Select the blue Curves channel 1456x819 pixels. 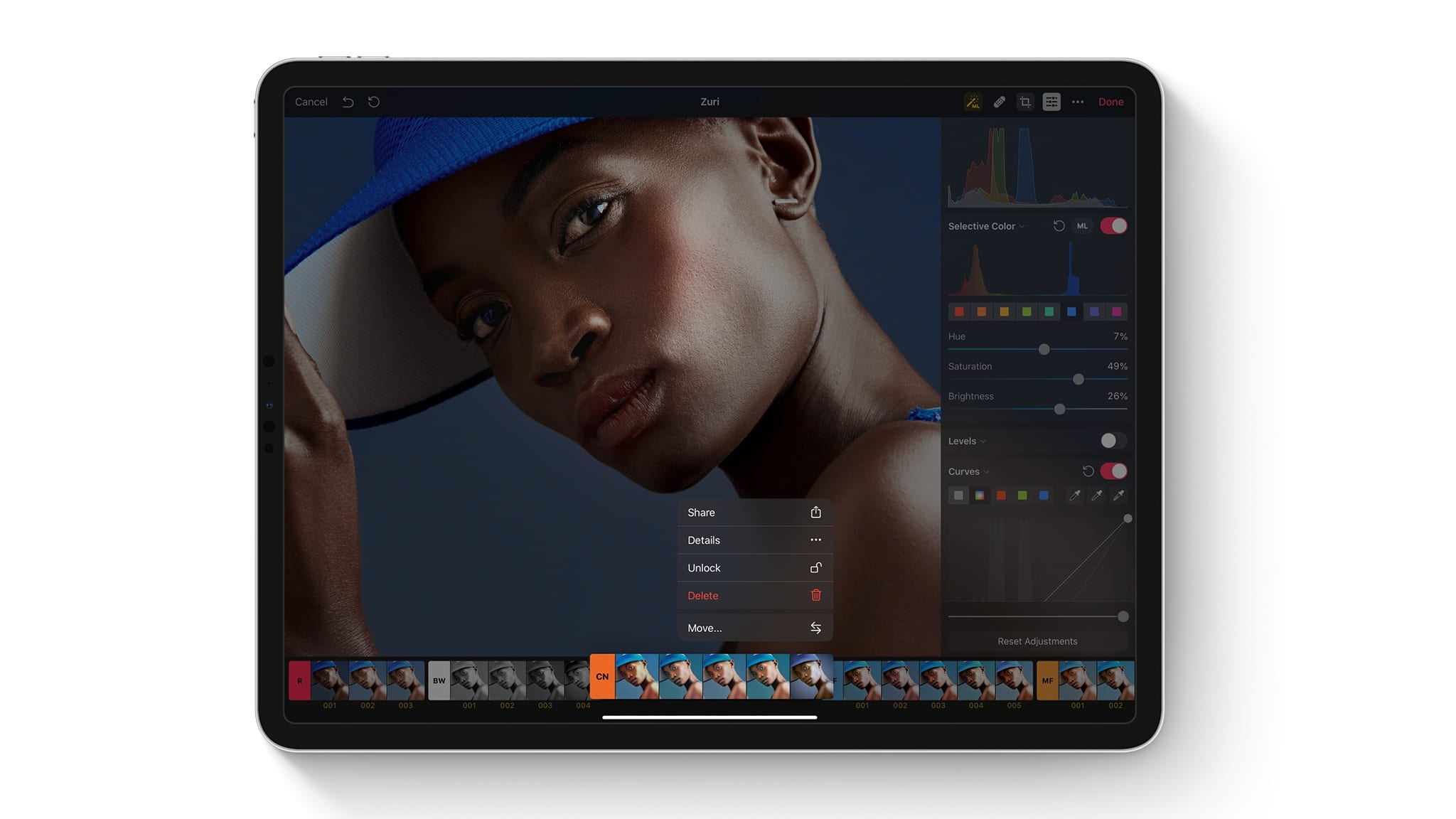click(x=1044, y=496)
